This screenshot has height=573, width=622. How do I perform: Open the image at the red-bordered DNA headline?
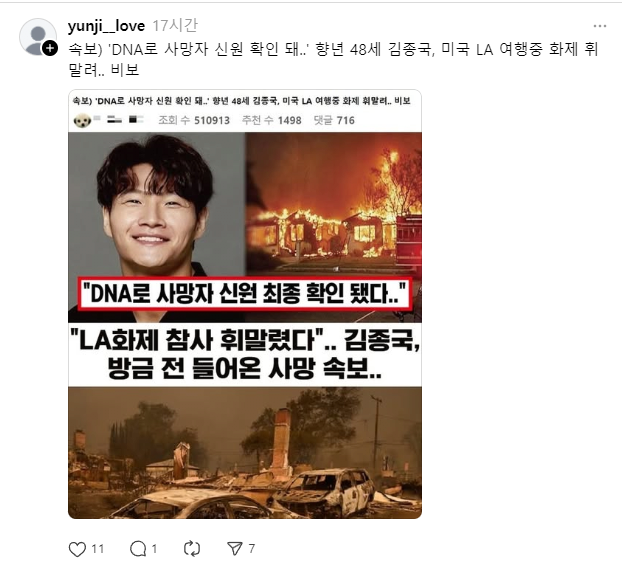coord(244,294)
